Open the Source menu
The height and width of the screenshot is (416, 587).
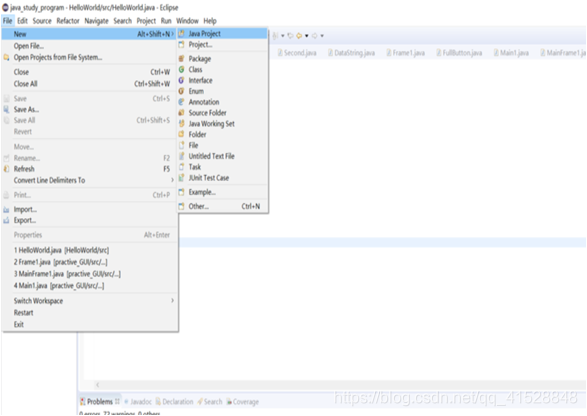click(42, 21)
